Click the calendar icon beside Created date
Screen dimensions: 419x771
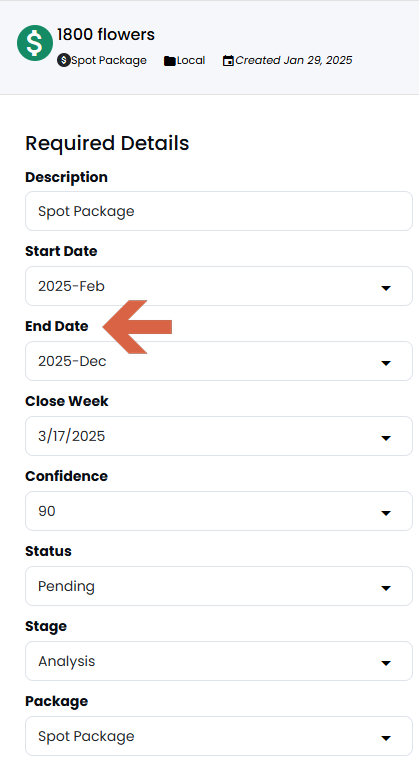[x=228, y=61]
